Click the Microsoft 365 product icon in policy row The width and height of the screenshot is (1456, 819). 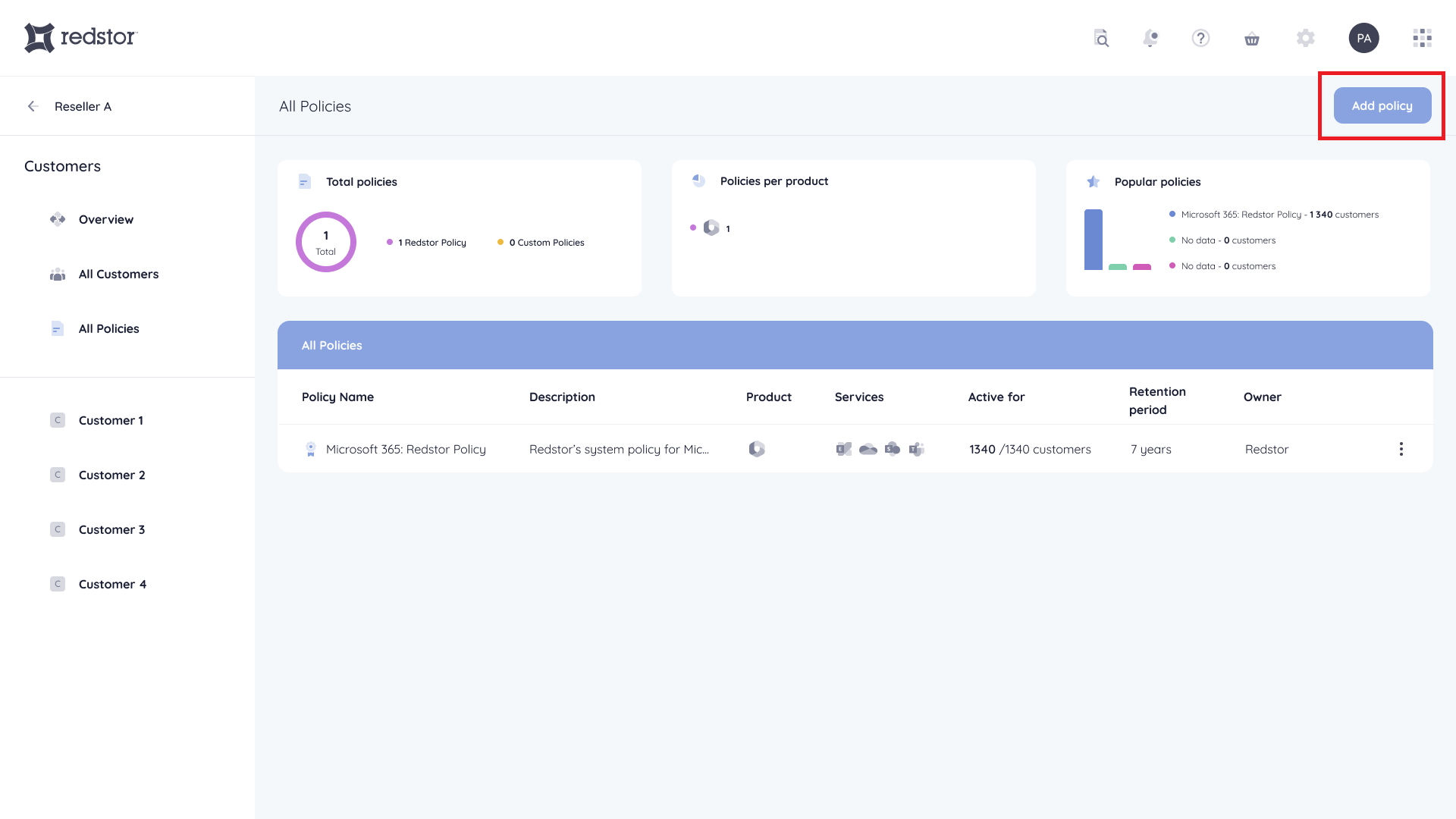pos(757,449)
